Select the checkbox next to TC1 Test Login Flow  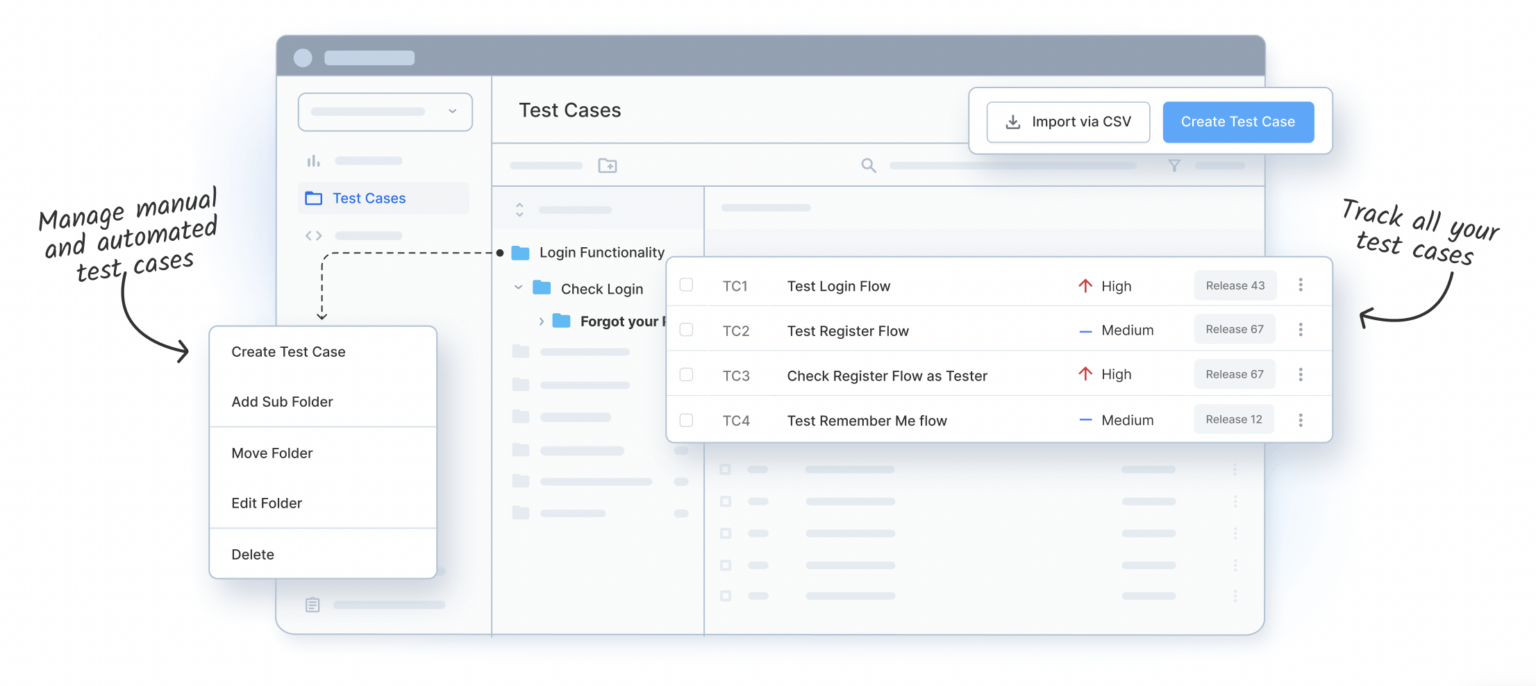686,285
